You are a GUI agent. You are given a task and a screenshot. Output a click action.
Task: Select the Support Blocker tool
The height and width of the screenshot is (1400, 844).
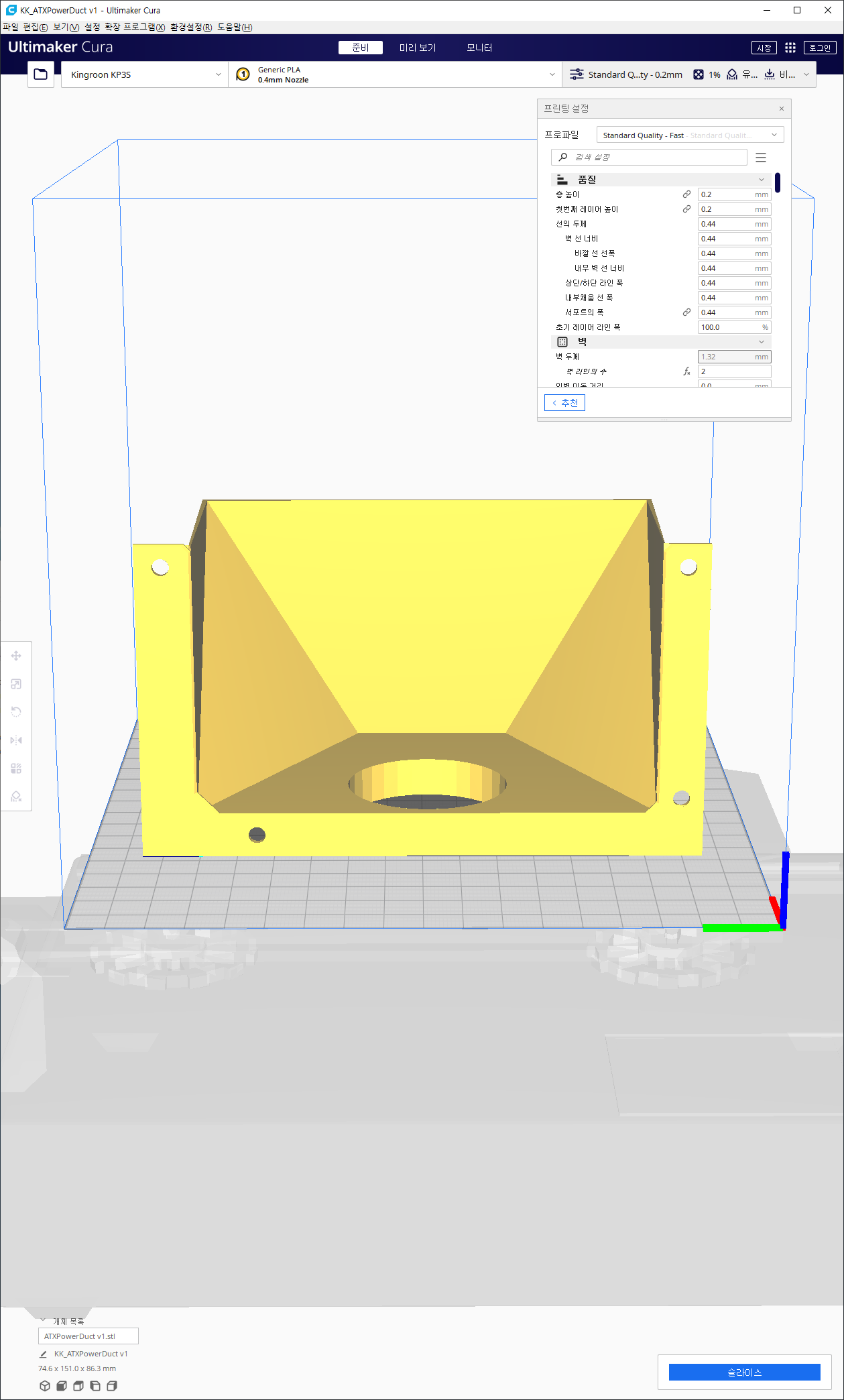pyautogui.click(x=16, y=797)
